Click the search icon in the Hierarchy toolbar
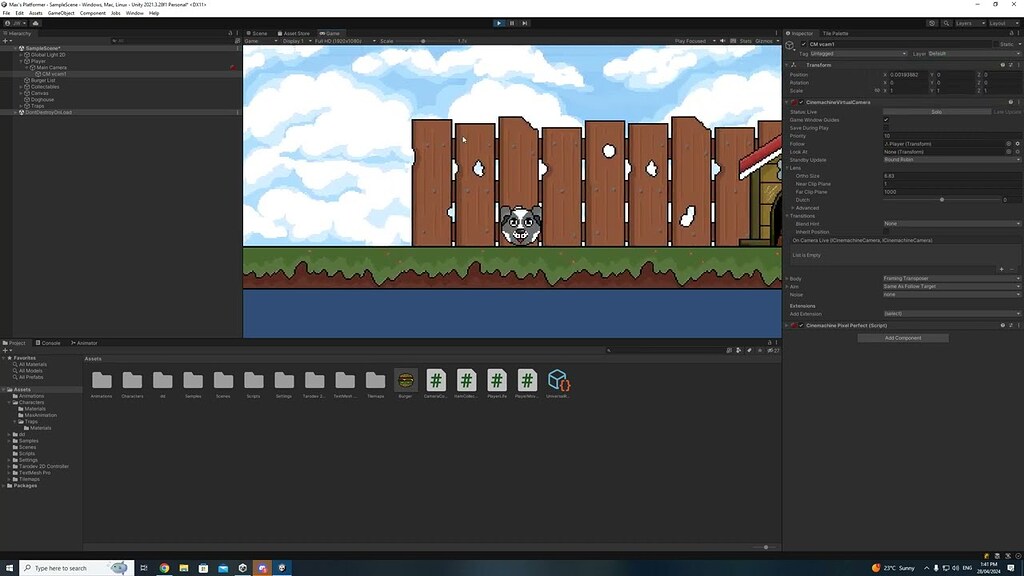The width and height of the screenshot is (1024, 576). (x=115, y=41)
